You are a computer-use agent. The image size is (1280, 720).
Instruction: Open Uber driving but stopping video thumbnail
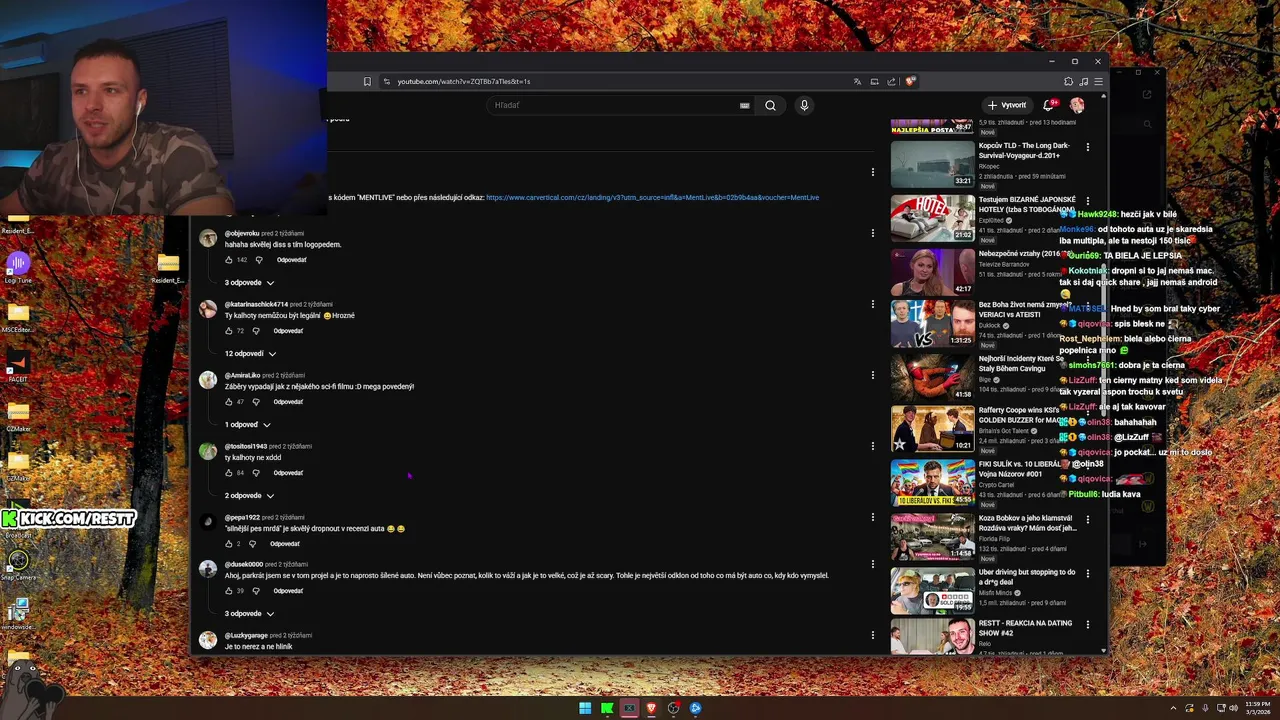tap(932, 590)
